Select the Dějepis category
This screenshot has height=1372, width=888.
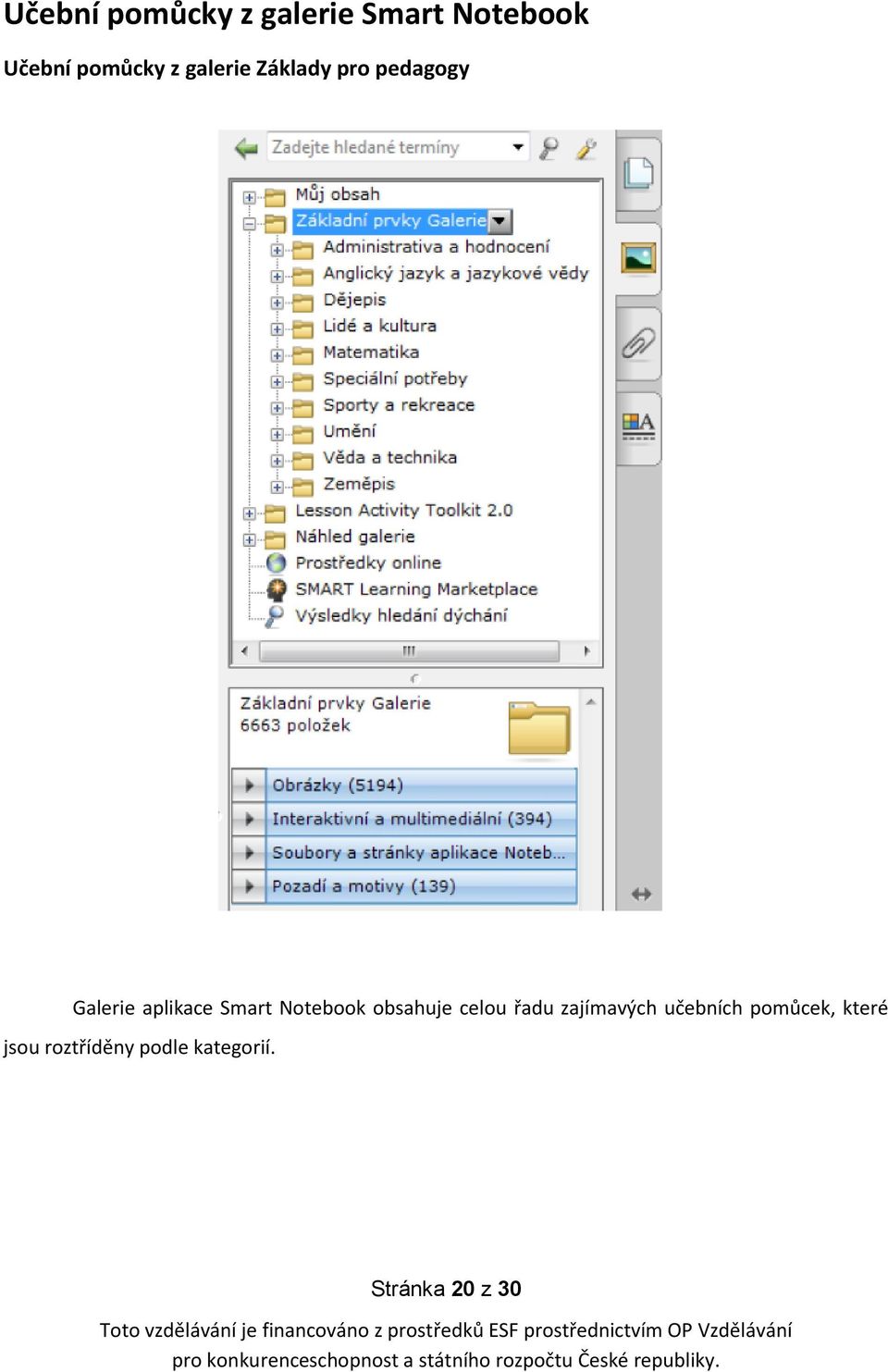(354, 300)
